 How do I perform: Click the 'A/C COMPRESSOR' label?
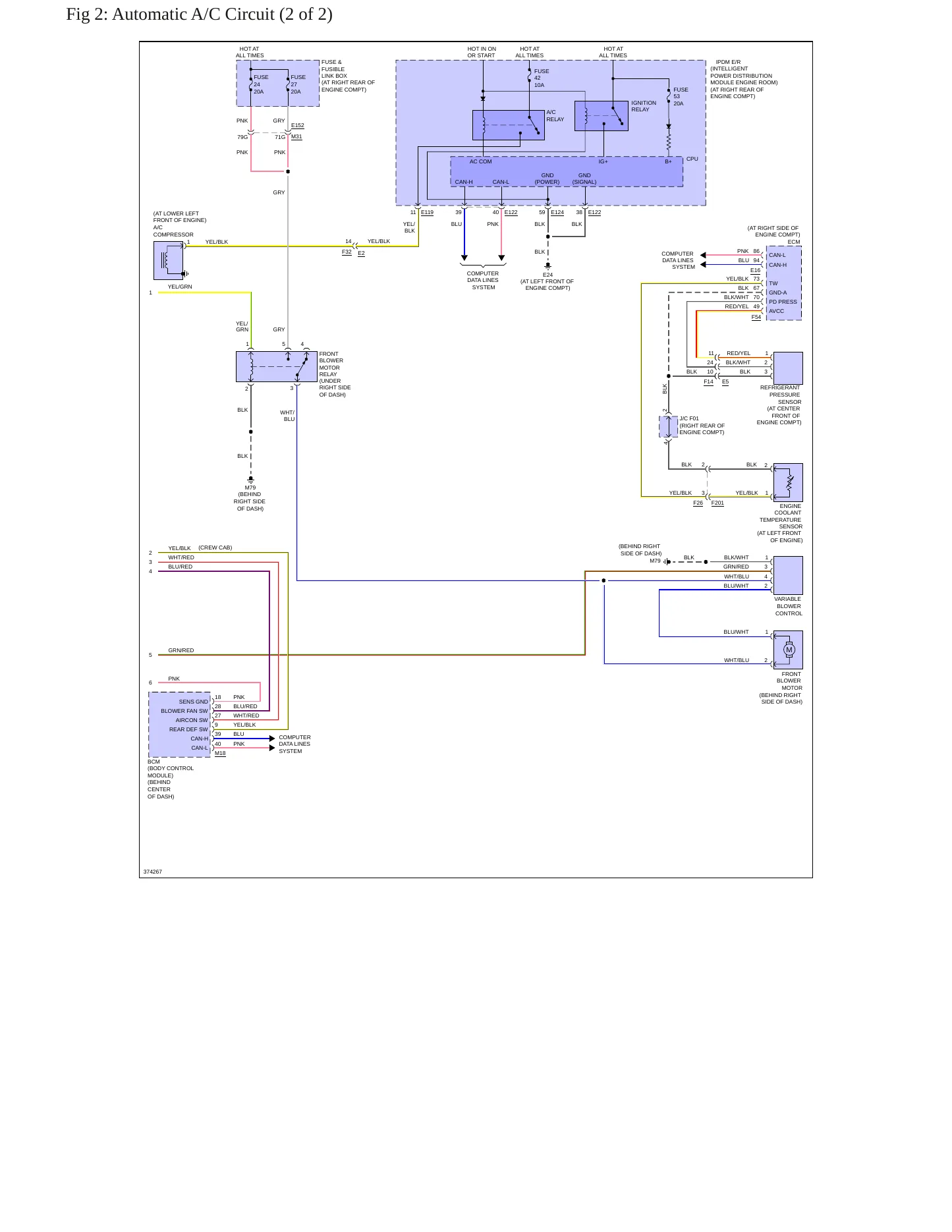click(173, 231)
